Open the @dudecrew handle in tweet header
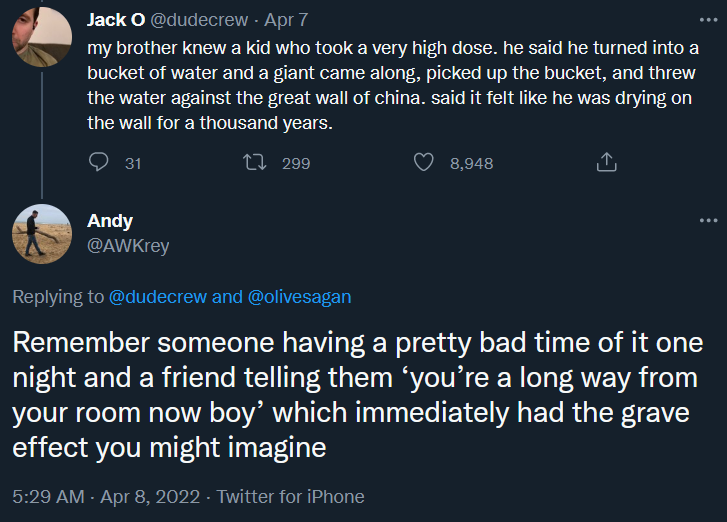The height and width of the screenshot is (522, 727). tap(199, 20)
